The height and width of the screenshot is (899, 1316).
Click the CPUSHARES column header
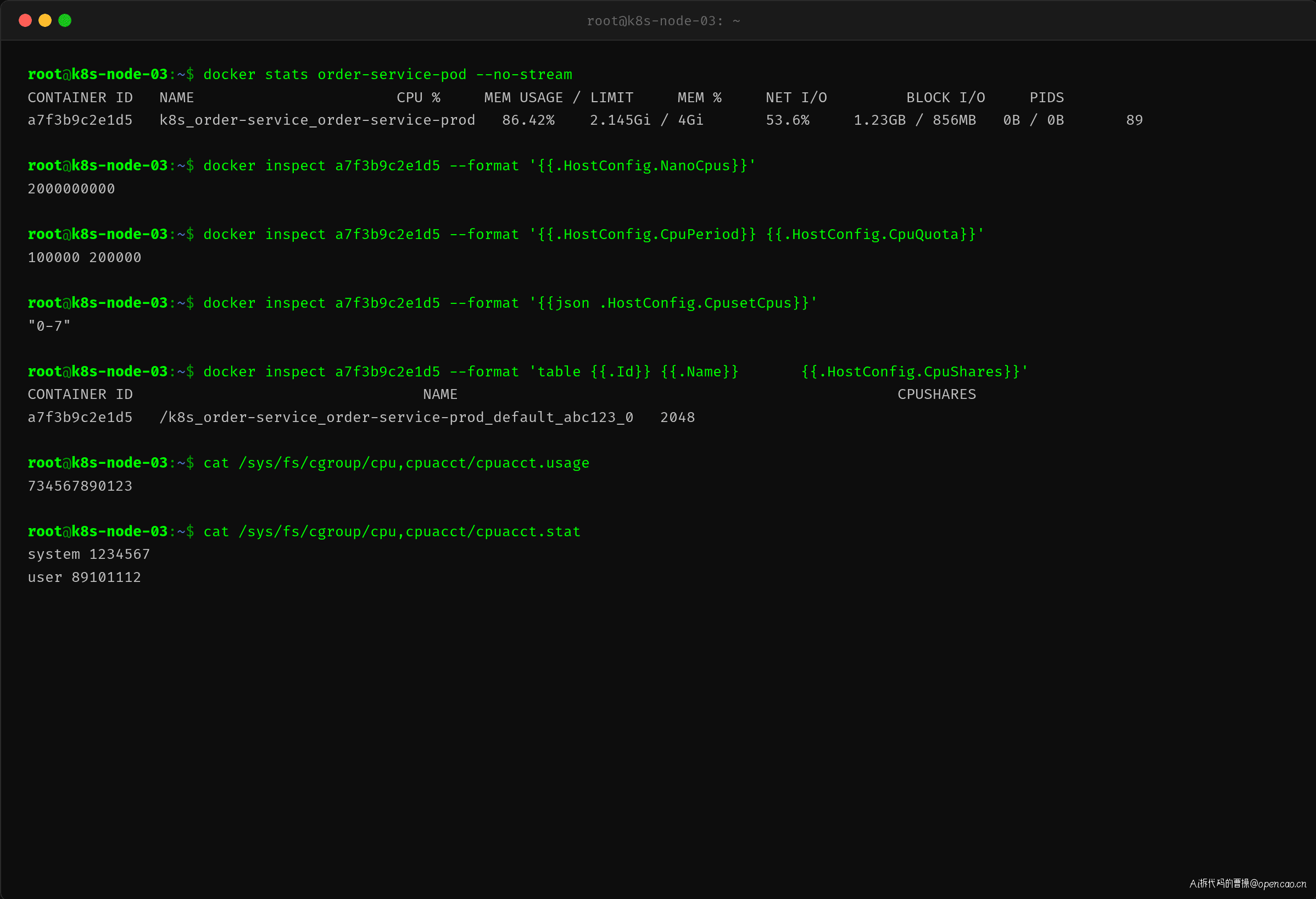tap(936, 394)
